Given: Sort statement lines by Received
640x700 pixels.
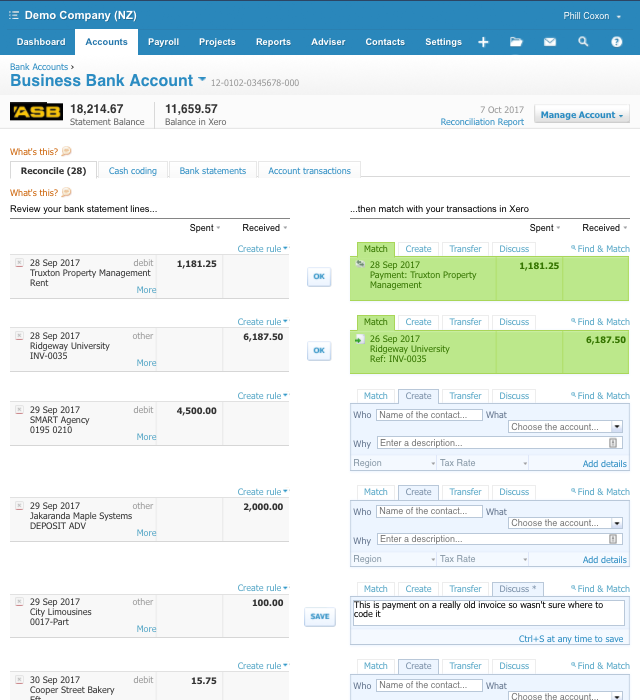Looking at the screenshot, I should click(264, 228).
